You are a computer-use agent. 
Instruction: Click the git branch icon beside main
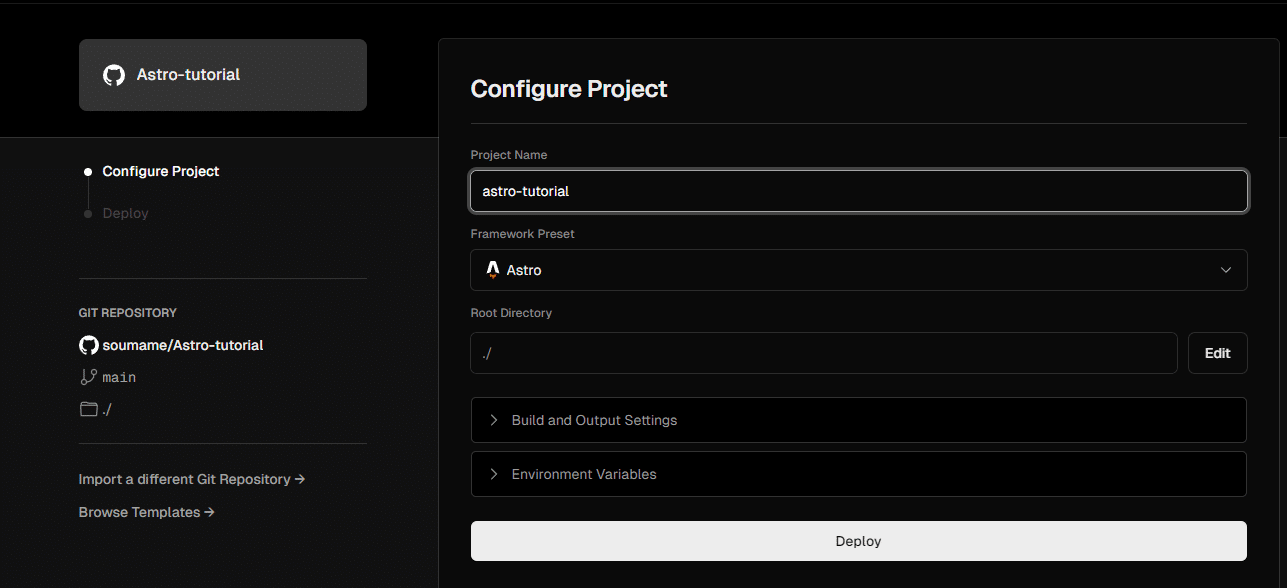(x=89, y=377)
